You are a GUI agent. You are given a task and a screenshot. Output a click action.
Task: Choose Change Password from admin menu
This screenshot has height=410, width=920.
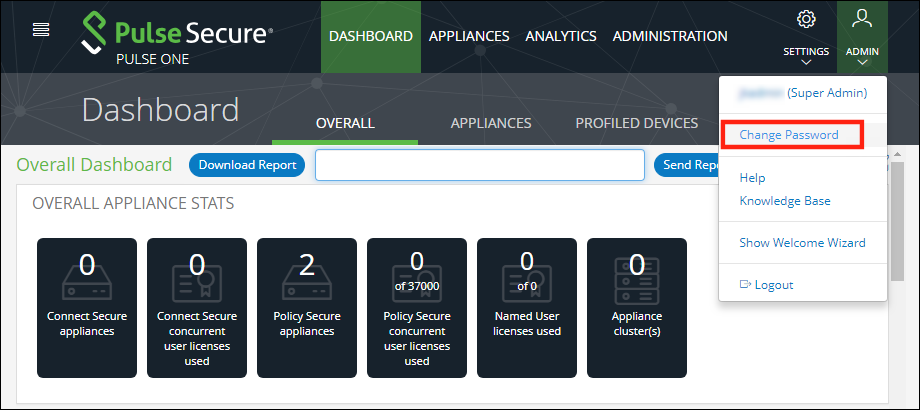click(788, 134)
